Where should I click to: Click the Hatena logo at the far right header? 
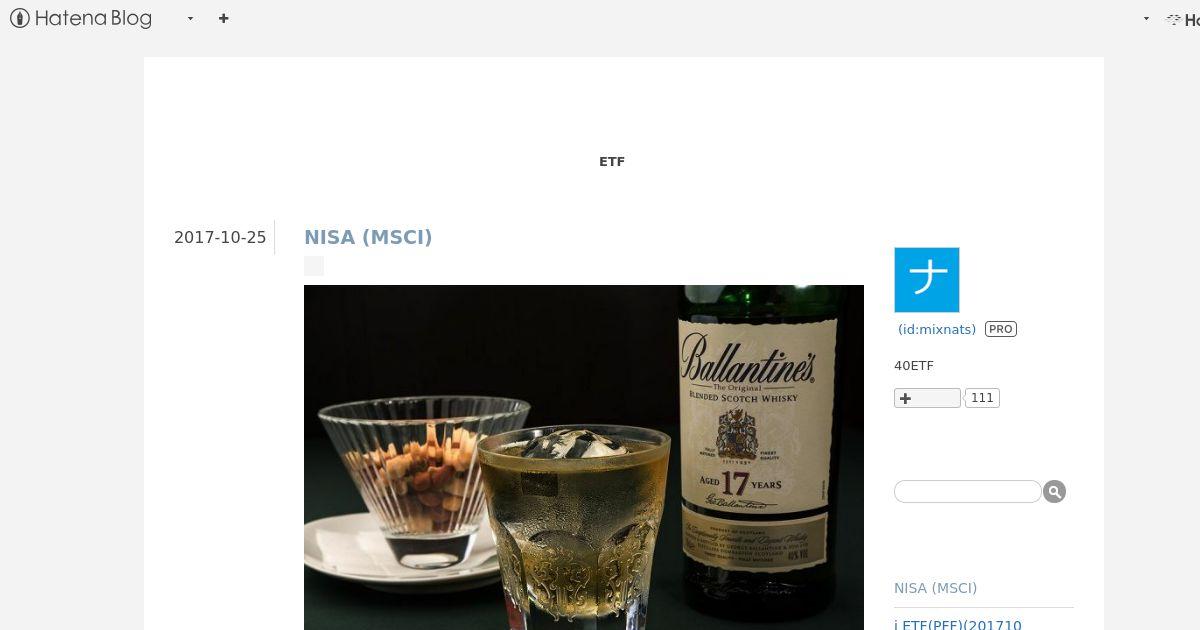1183,19
